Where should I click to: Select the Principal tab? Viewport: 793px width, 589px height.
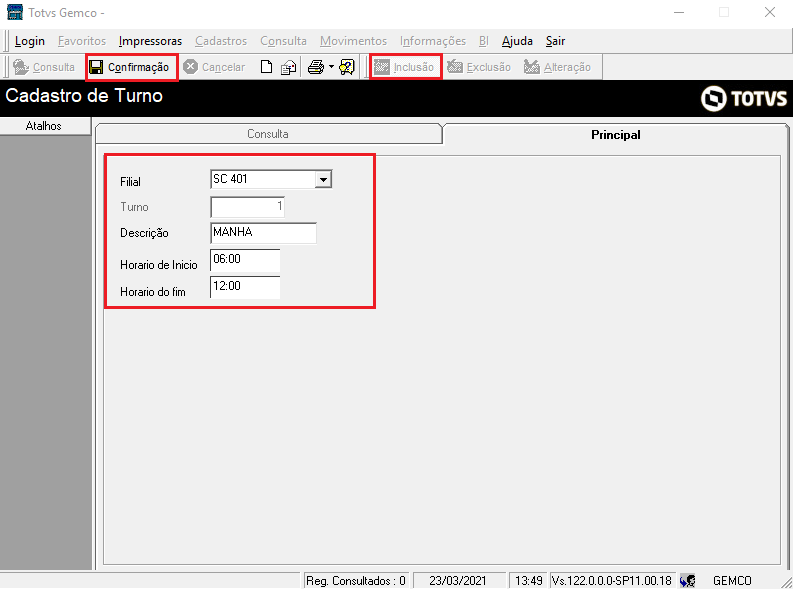click(x=615, y=135)
